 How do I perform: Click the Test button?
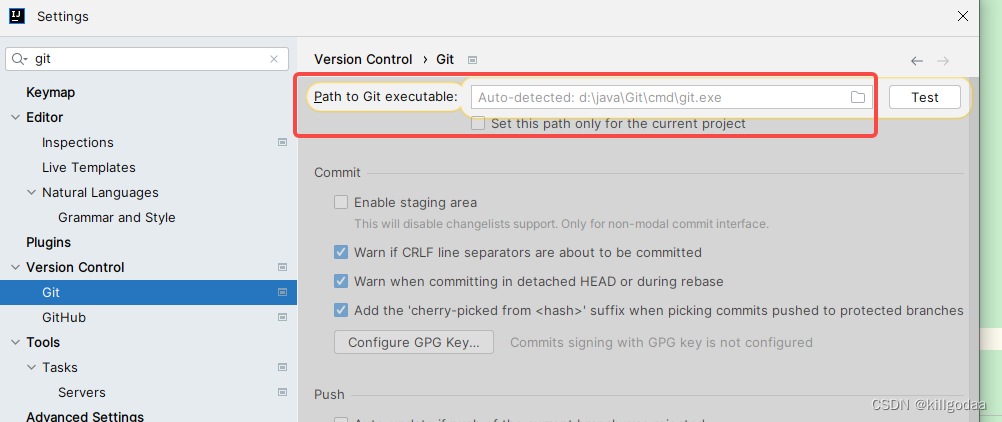[x=925, y=97]
